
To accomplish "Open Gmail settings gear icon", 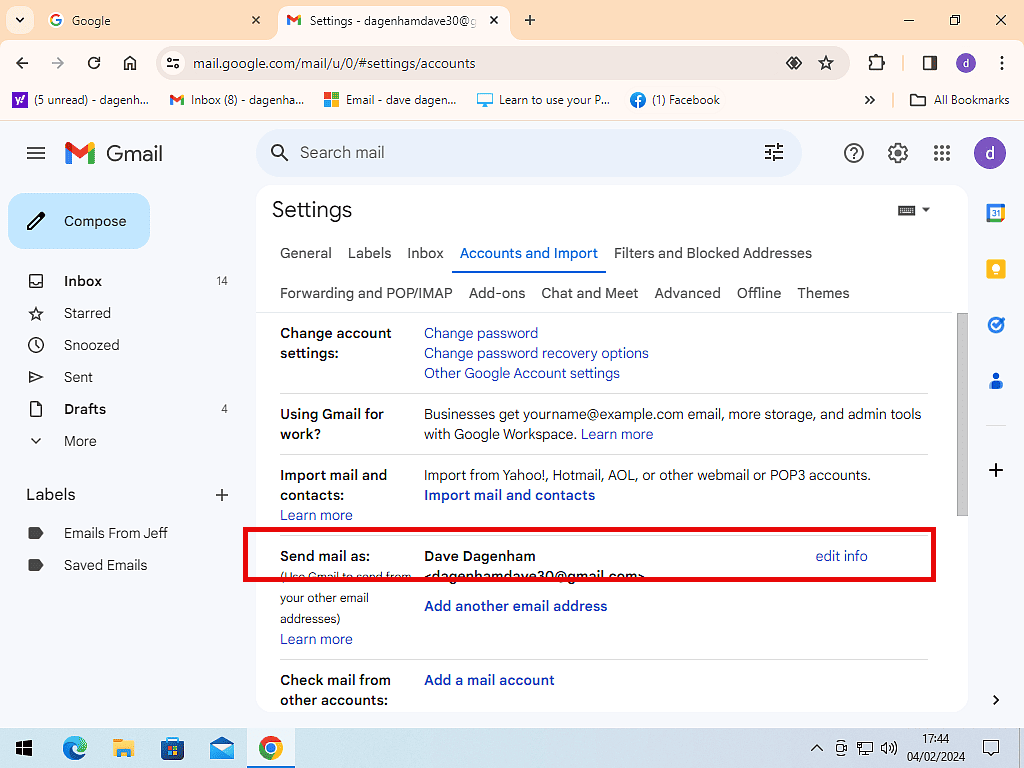I will (897, 153).
